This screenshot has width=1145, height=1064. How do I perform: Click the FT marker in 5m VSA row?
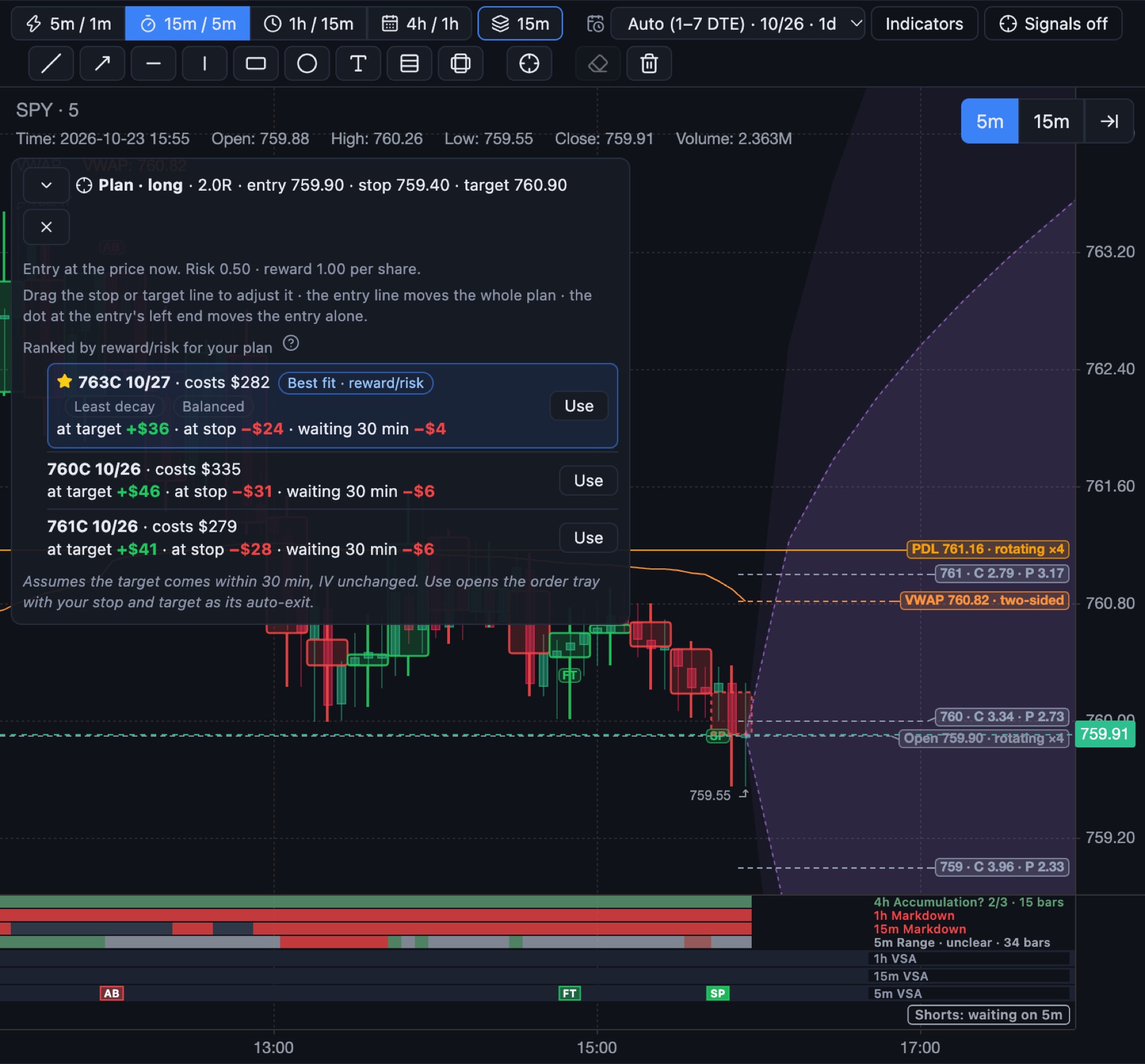point(570,993)
